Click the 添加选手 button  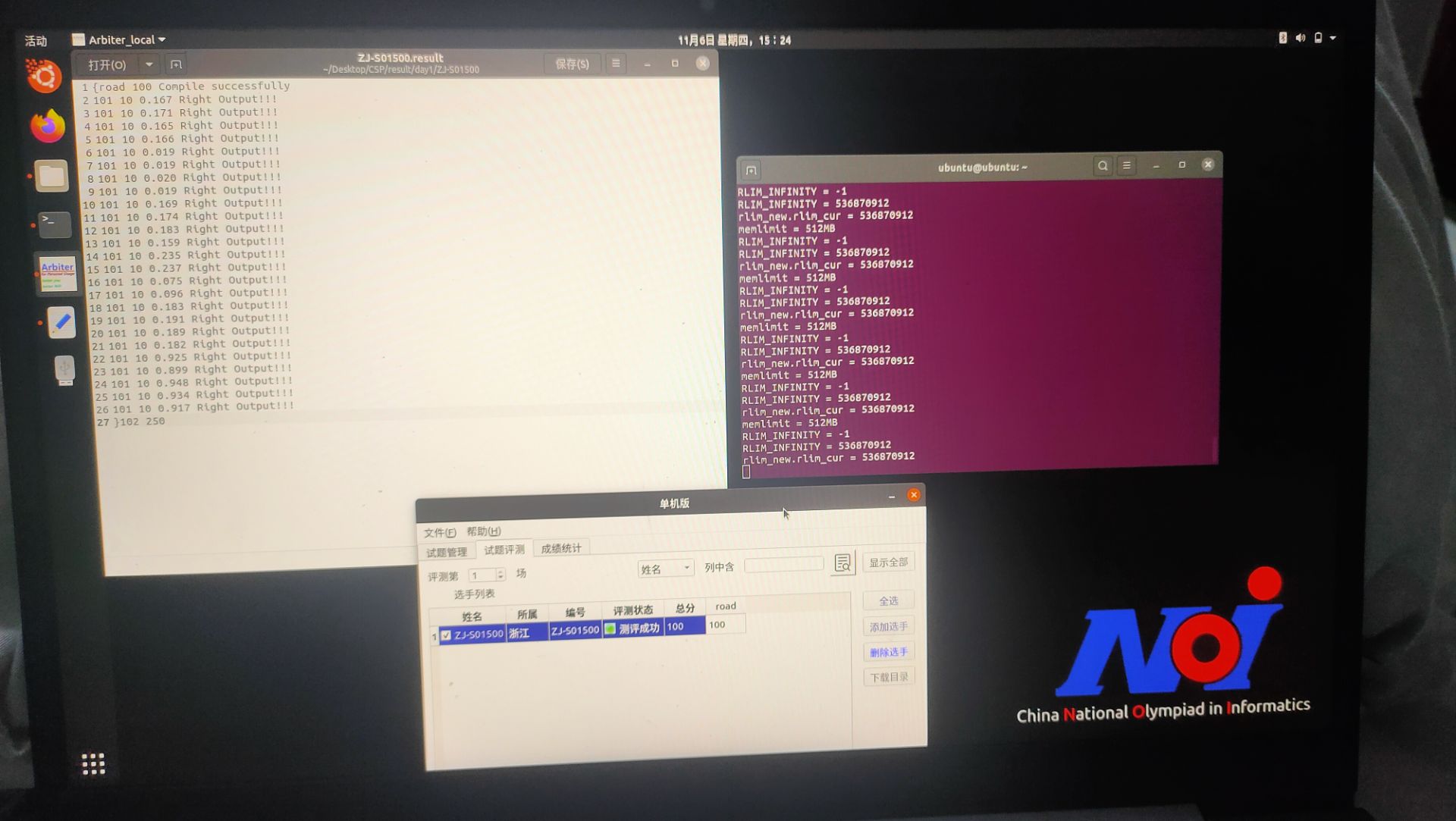(888, 626)
